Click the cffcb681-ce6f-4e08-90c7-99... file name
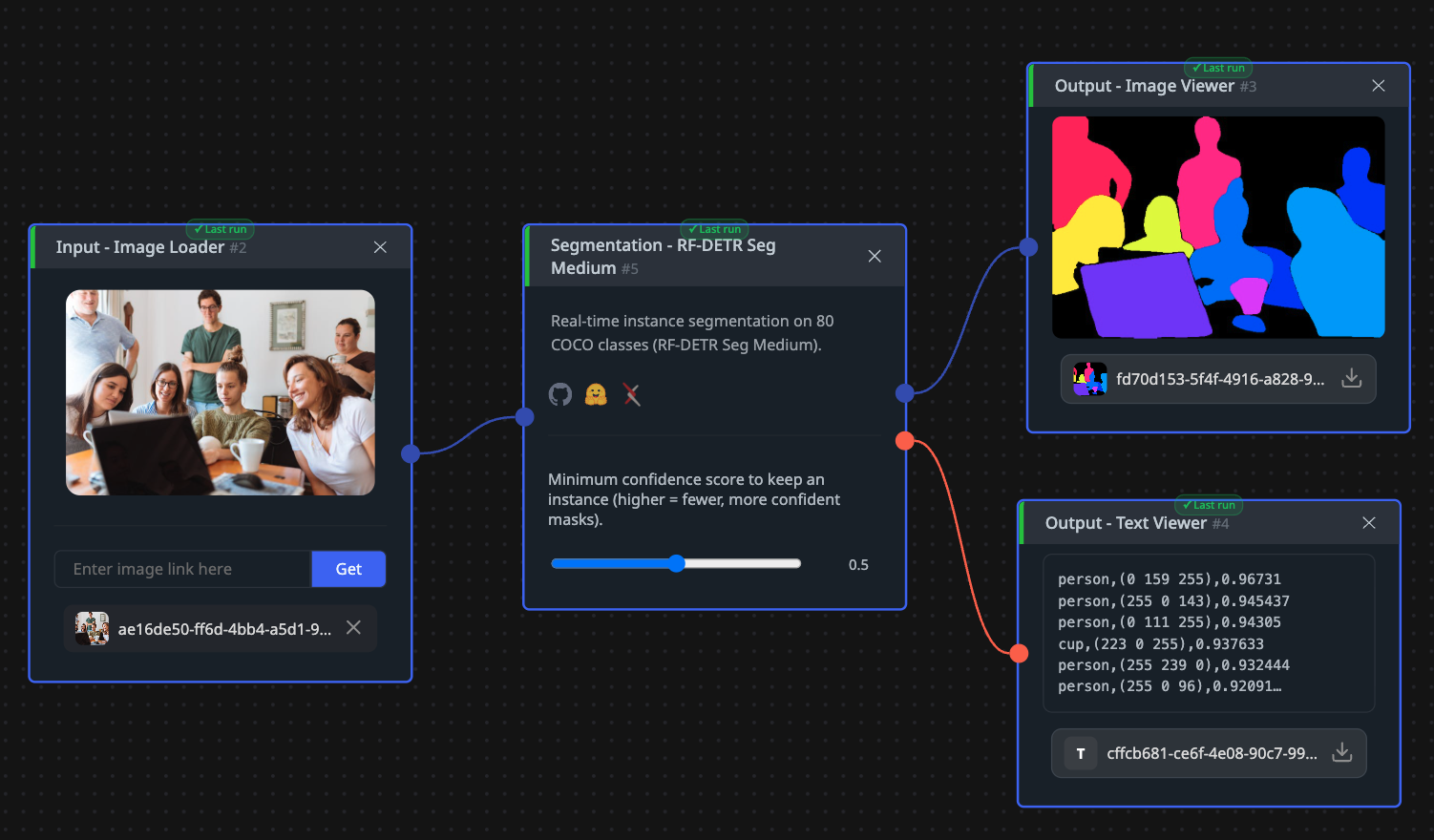The width and height of the screenshot is (1434, 840). [x=1212, y=753]
